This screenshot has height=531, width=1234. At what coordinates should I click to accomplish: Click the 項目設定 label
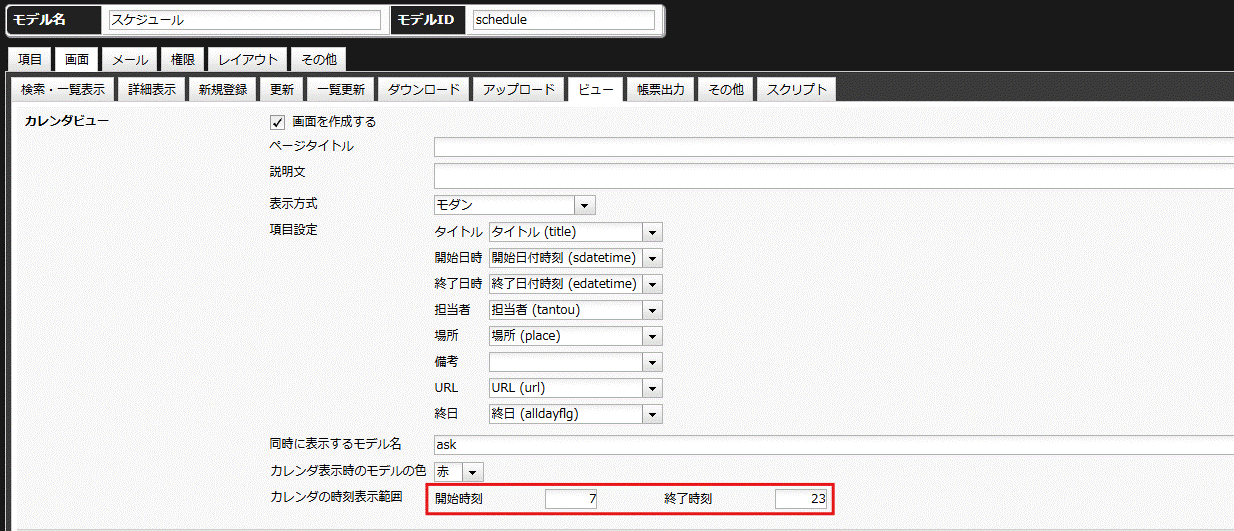(x=293, y=230)
